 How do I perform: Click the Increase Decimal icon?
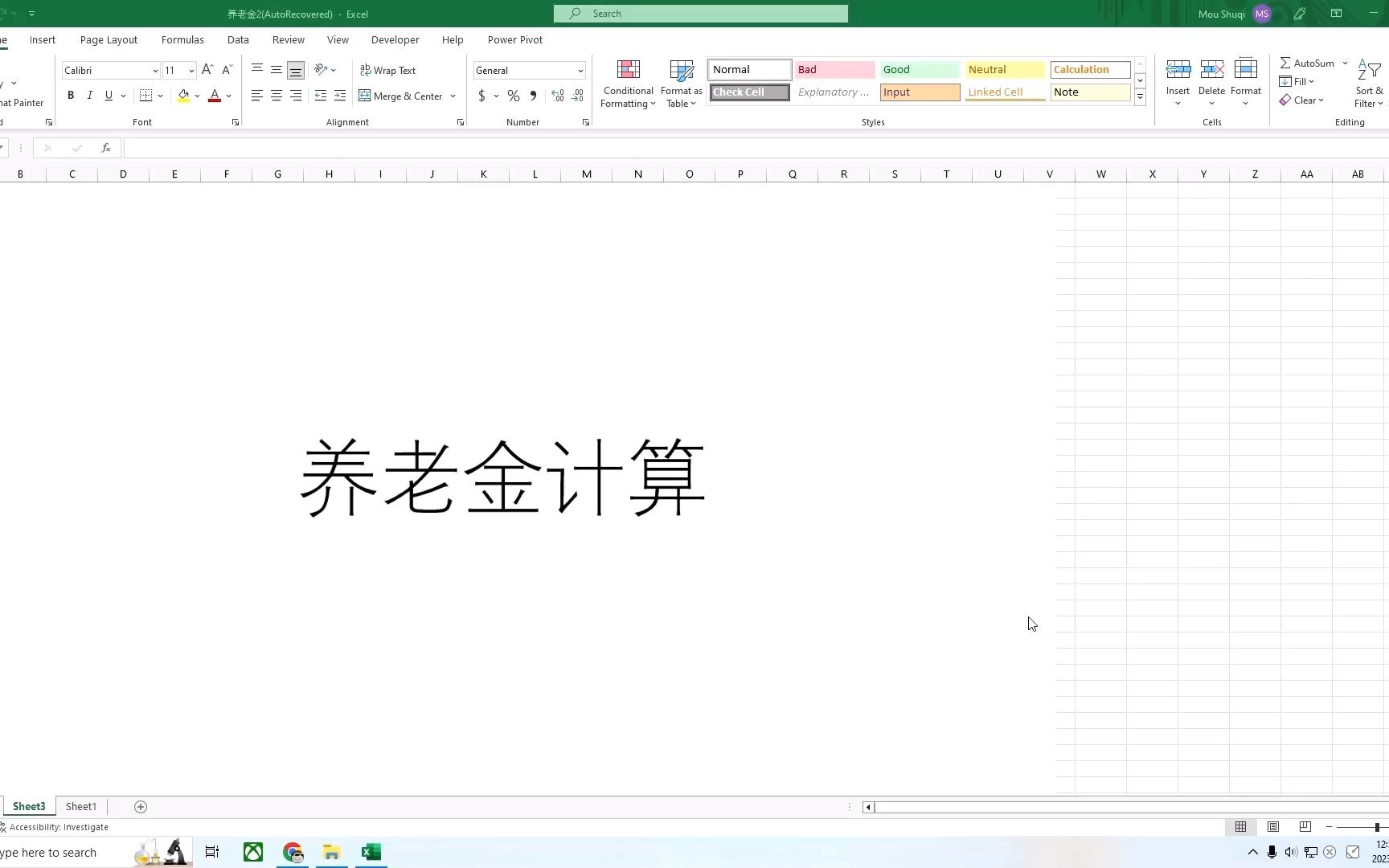pyautogui.click(x=558, y=96)
